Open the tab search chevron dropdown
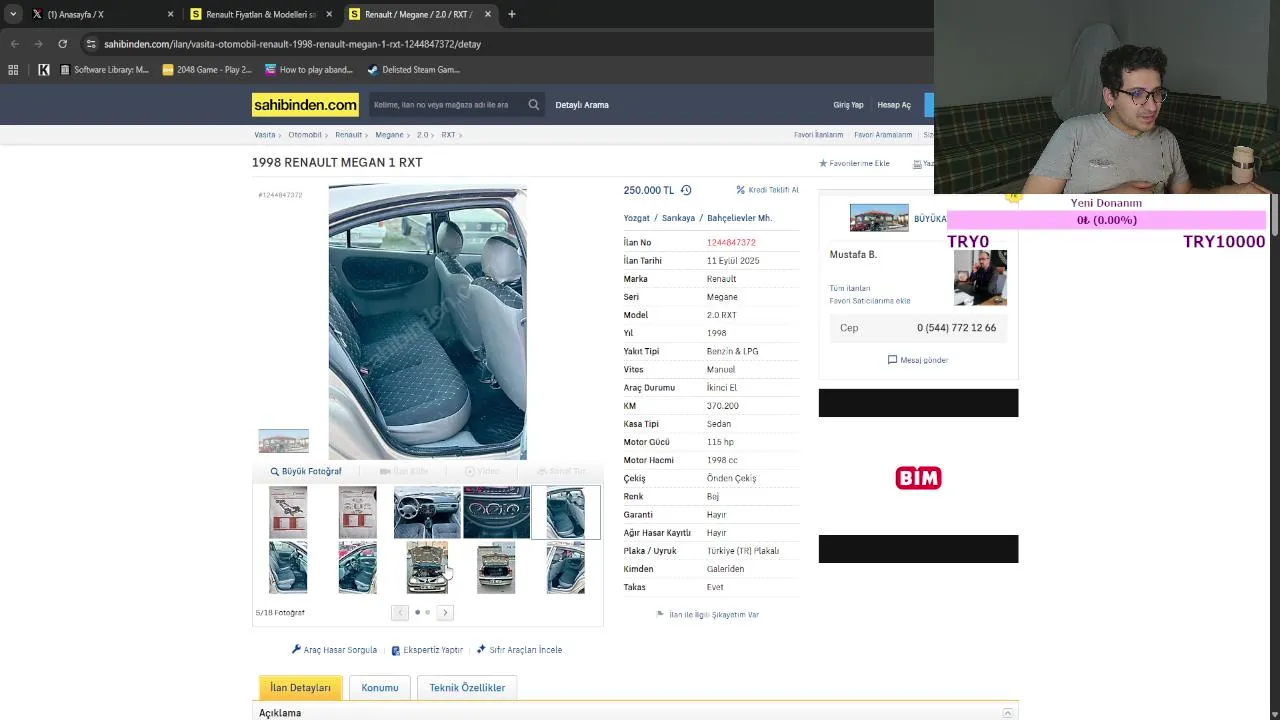This screenshot has width=1280, height=720. [13, 14]
